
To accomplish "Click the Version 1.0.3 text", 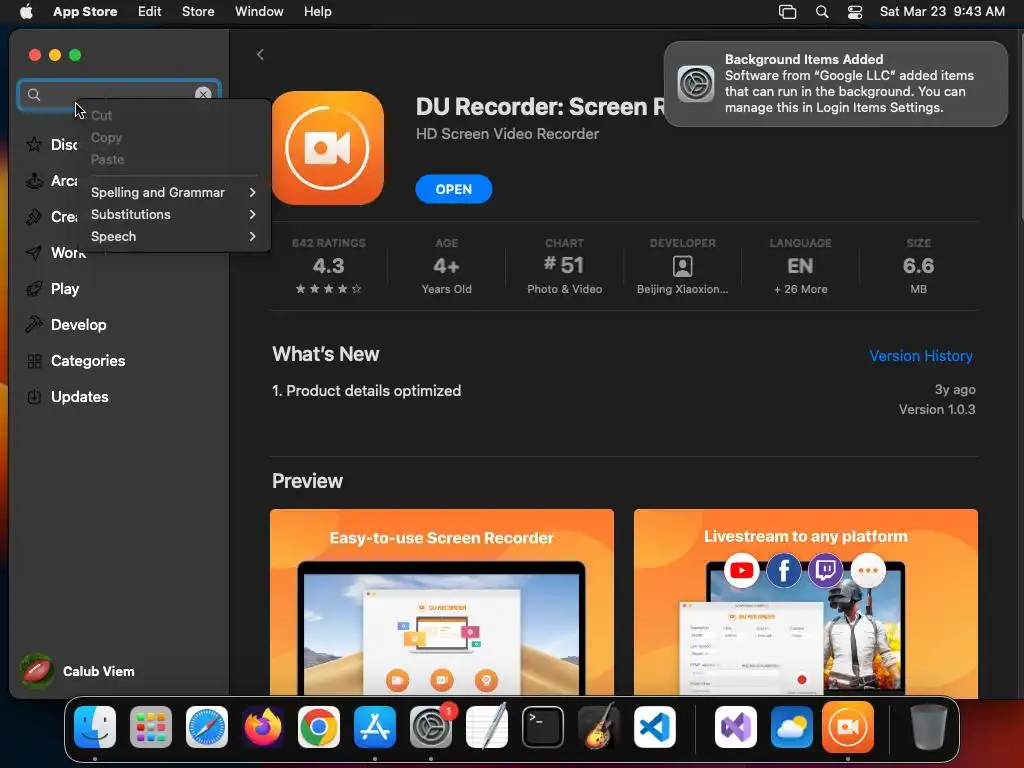I will coord(937,409).
